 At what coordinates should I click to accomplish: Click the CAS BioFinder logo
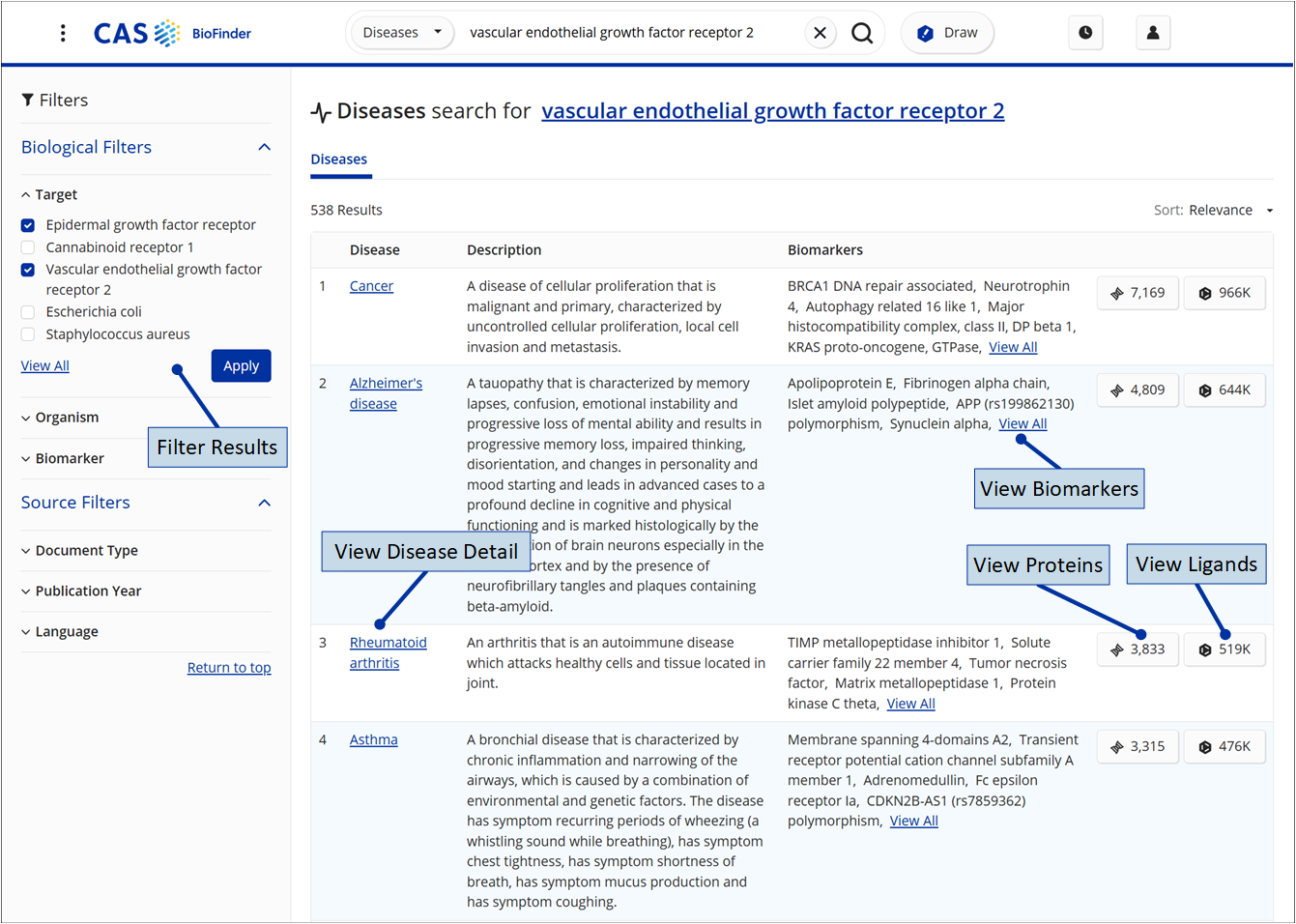tap(172, 33)
